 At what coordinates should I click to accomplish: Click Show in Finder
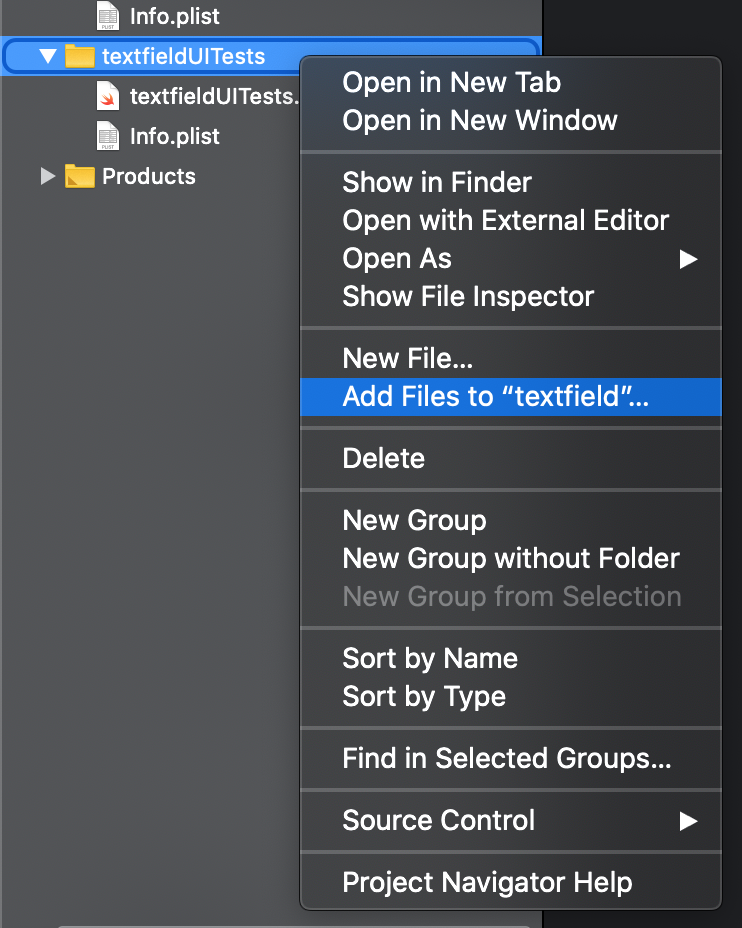click(x=437, y=182)
